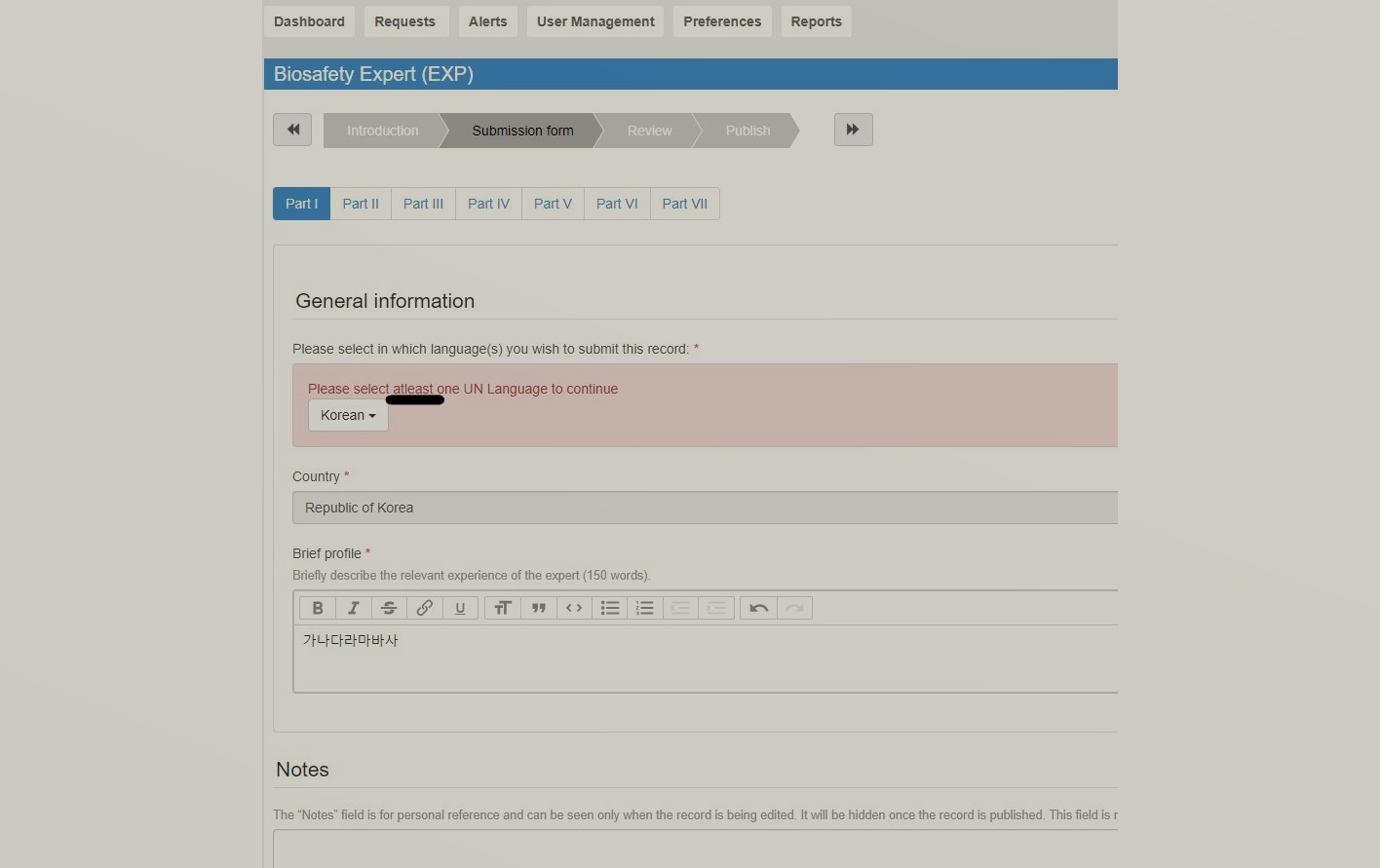Open the Korean language dropdown
This screenshot has width=1380, height=868.
point(348,415)
